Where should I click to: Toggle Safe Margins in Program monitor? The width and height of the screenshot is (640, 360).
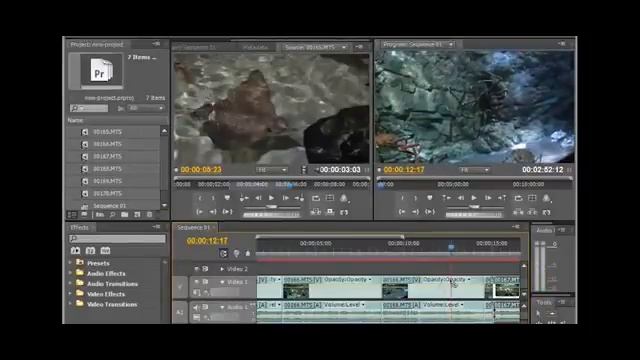532,198
